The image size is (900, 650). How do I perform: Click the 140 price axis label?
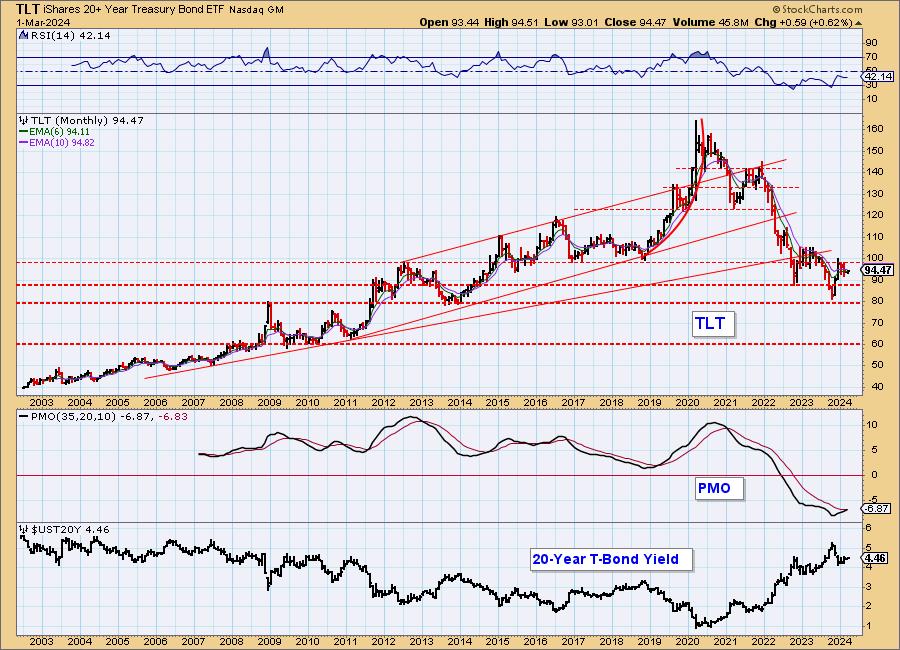[x=875, y=172]
